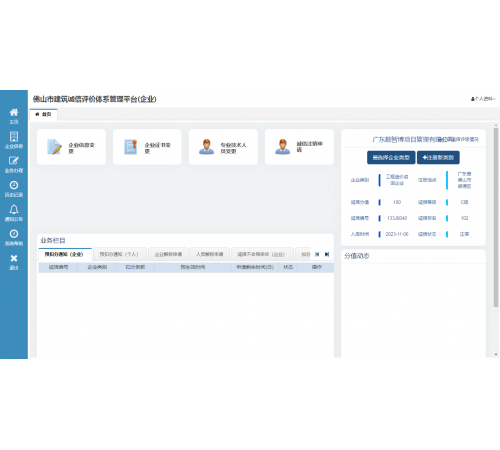Switch to 人员解扣申请 tab
Image resolution: width=500 pixels, height=450 pixels.
210,254
